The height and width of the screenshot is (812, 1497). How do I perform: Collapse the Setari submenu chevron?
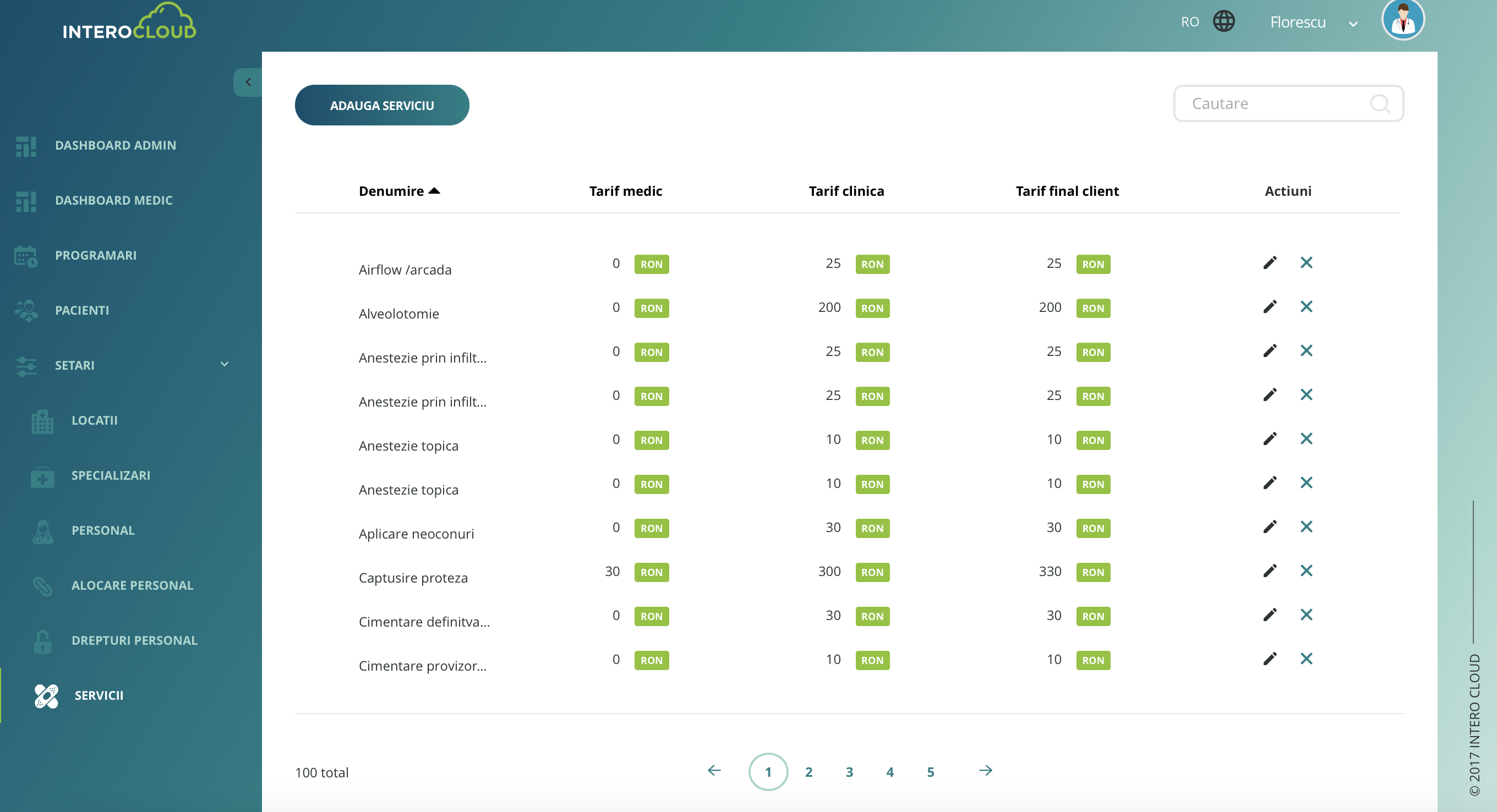pyautogui.click(x=225, y=365)
